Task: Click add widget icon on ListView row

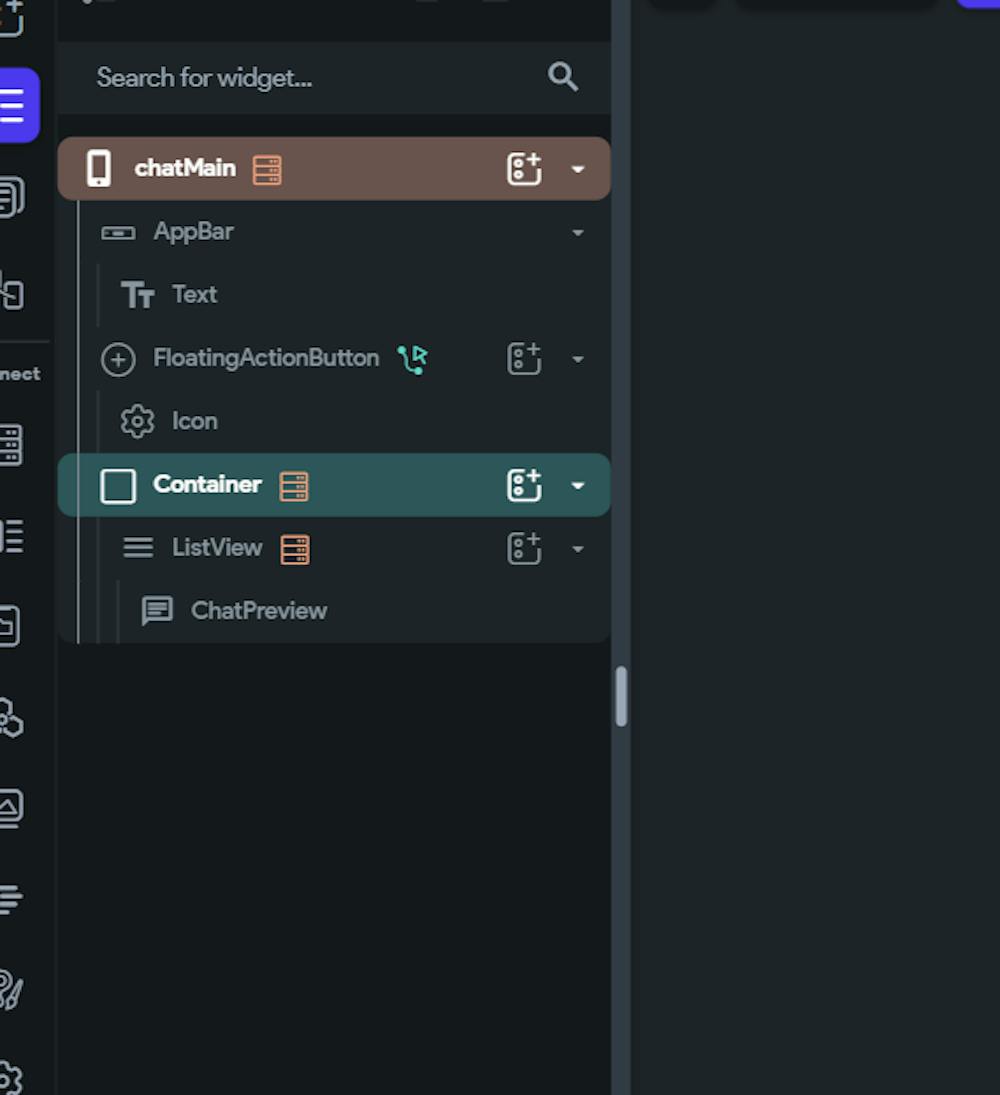Action: 524,548
